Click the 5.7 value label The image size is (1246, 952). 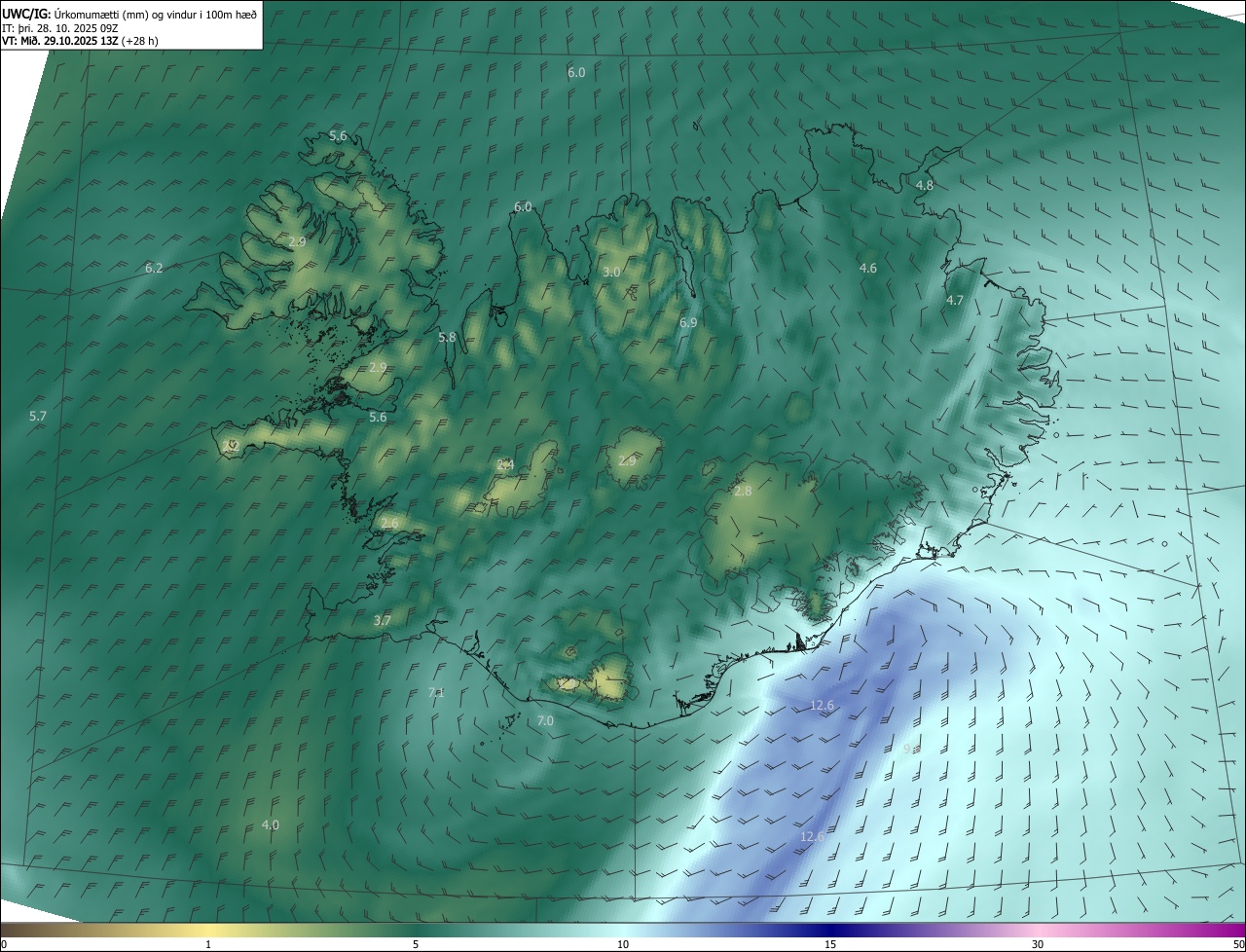tap(38, 416)
